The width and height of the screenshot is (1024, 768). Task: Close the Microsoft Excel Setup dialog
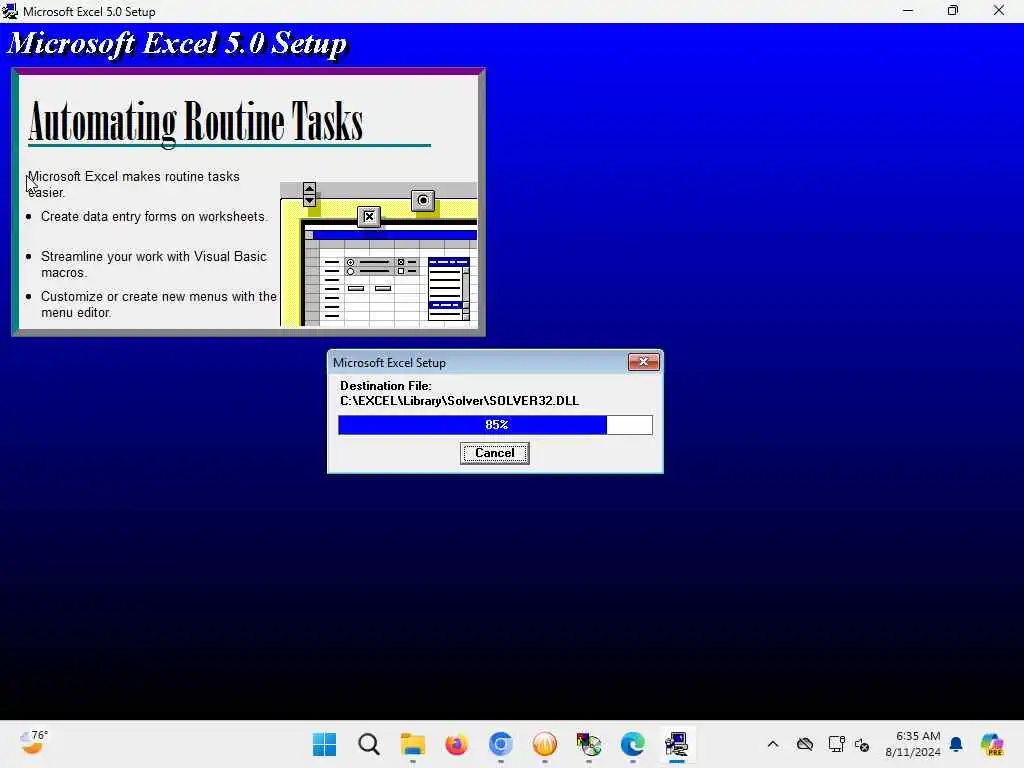pos(643,362)
